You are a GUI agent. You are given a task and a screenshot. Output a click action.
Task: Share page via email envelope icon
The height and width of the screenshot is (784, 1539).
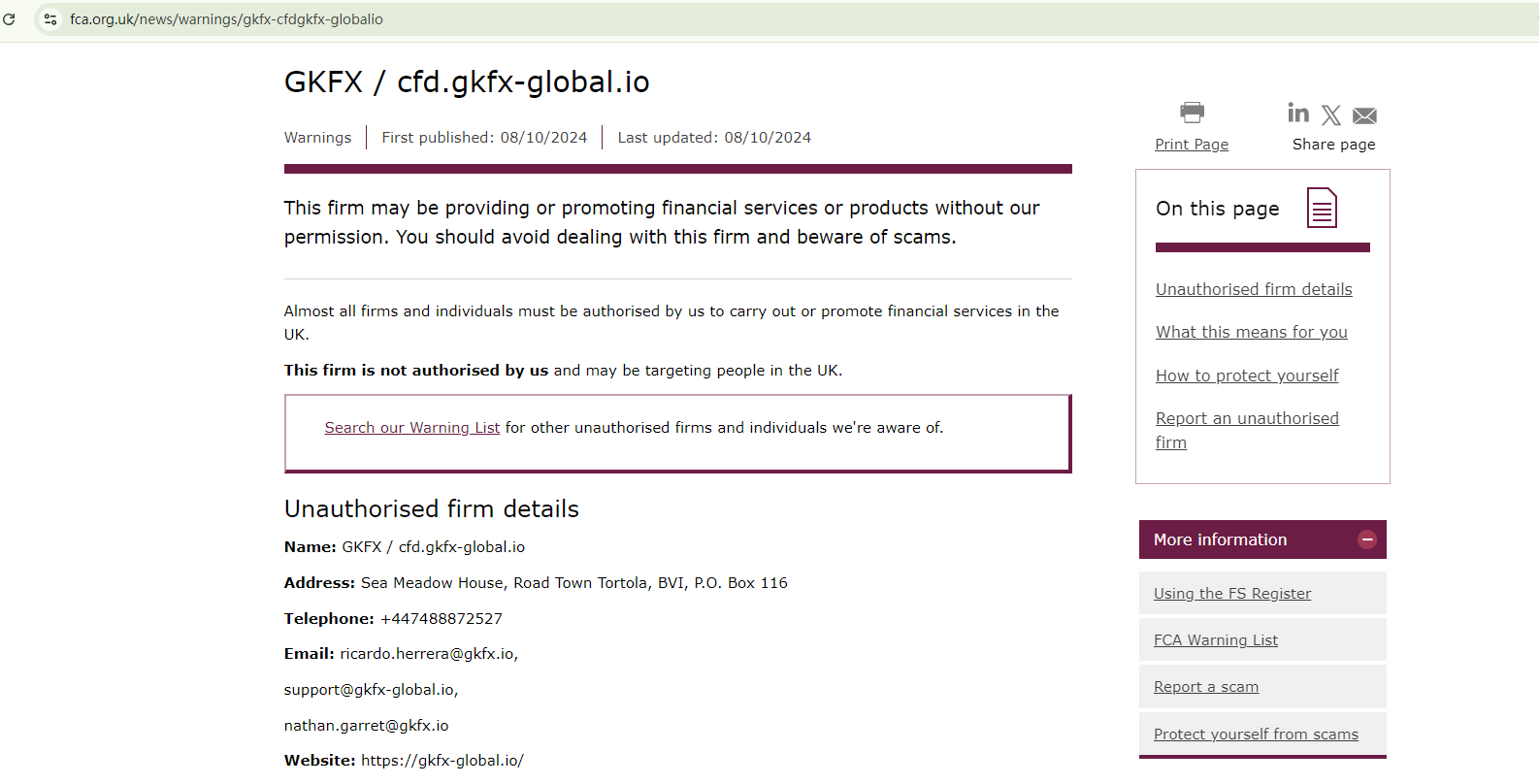coord(1364,116)
